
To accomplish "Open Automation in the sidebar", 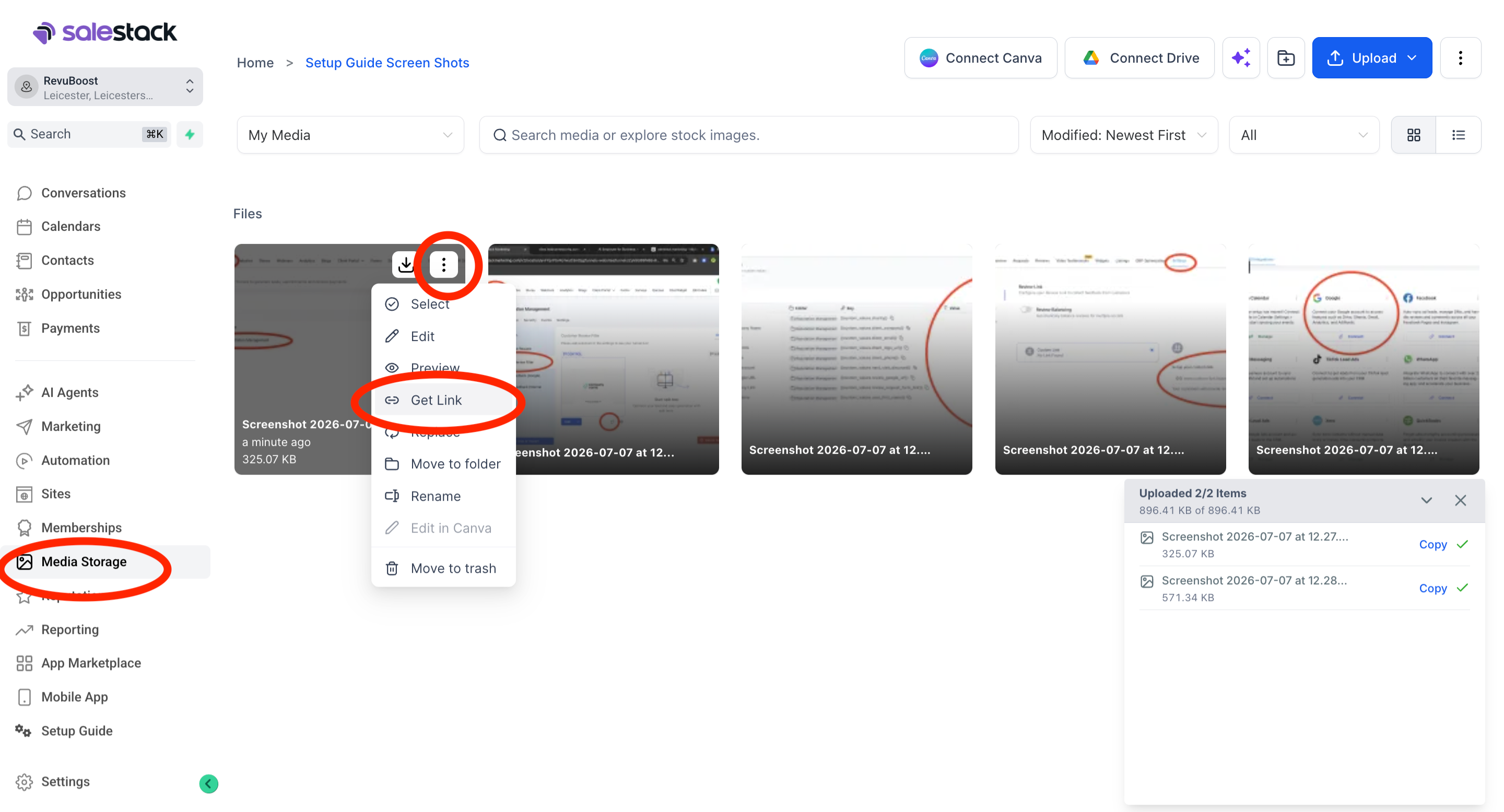I will pyautogui.click(x=75, y=460).
